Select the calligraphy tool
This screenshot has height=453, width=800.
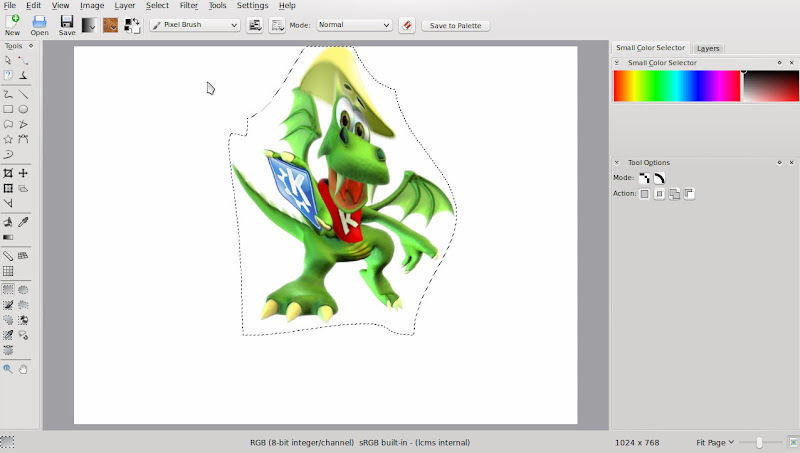23,75
